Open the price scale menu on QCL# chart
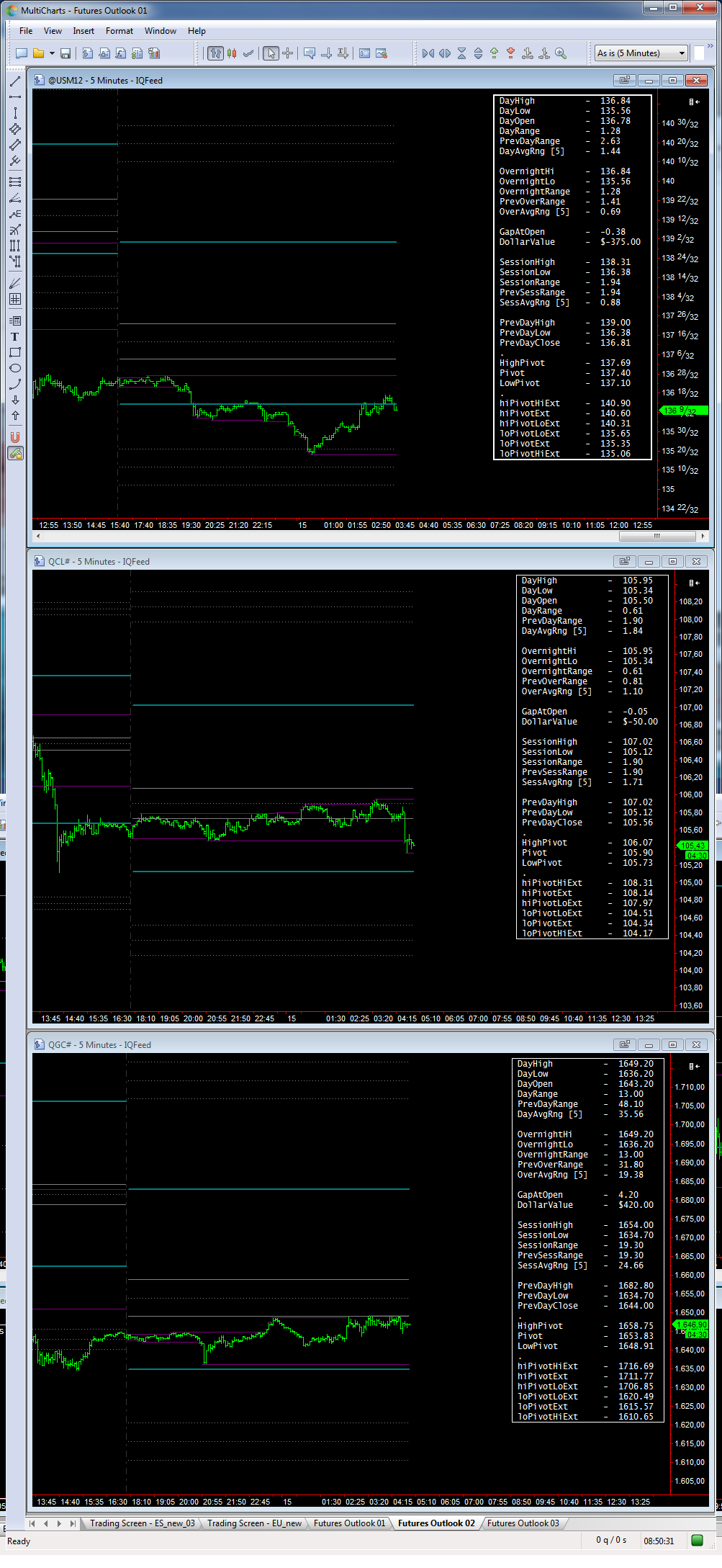Screen dimensions: 722x1568 [694, 583]
